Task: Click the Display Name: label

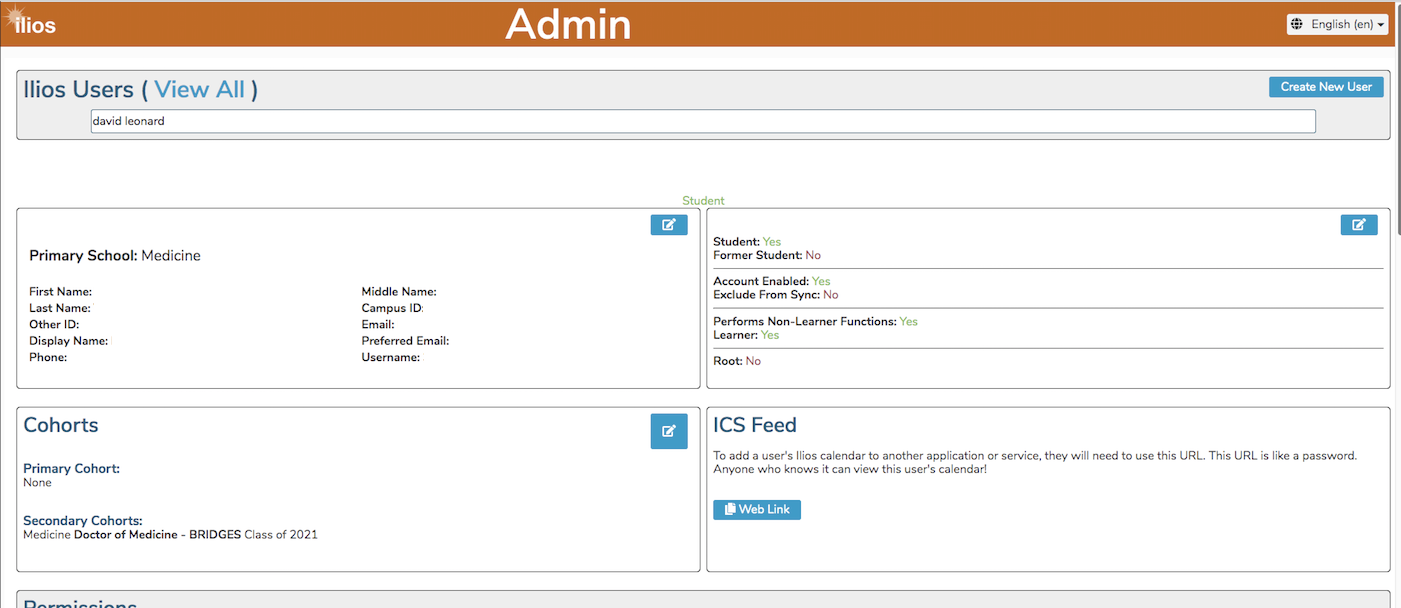Action: (69, 341)
